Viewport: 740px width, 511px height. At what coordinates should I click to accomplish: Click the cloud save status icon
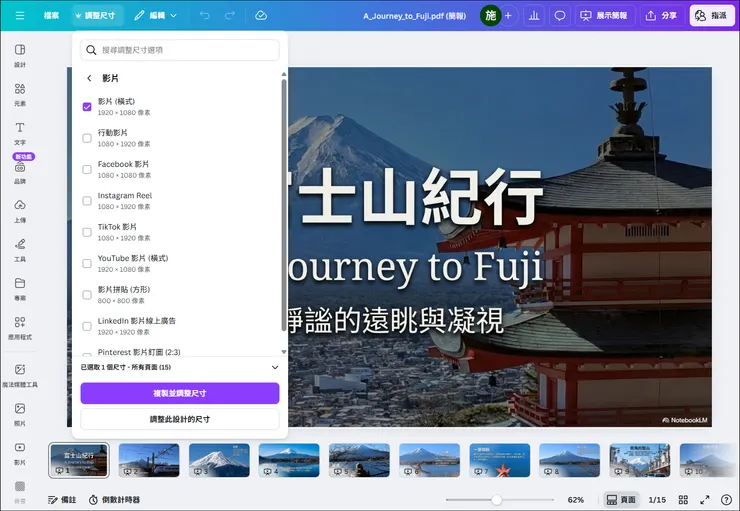[261, 16]
